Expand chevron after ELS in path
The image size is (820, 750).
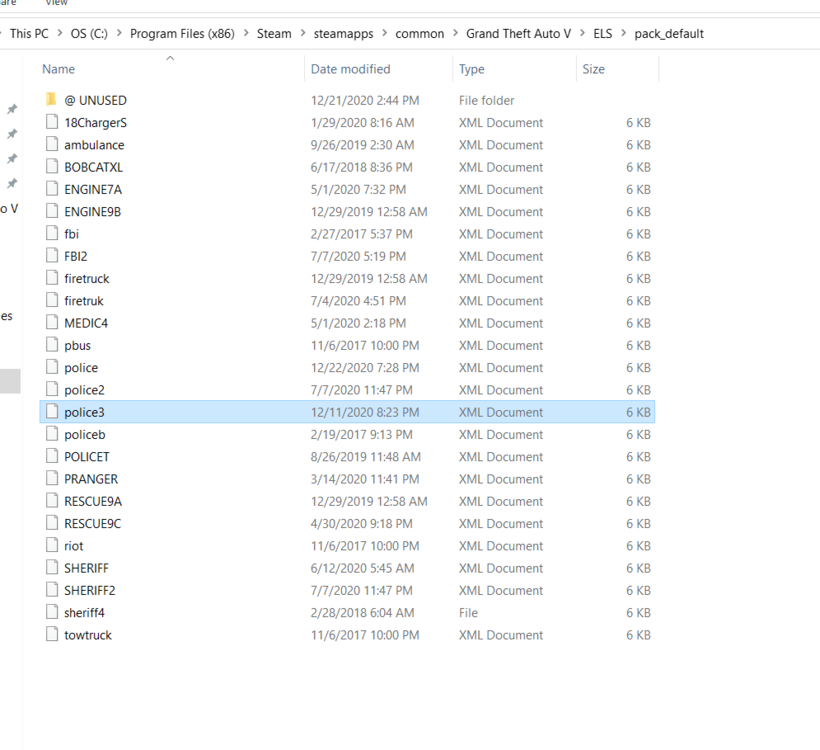(623, 33)
